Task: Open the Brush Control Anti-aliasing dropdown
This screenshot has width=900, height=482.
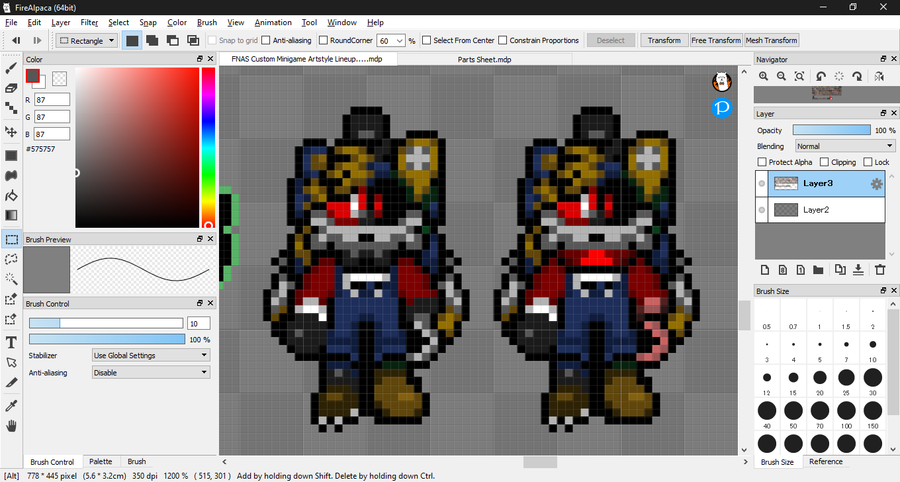Action: (x=151, y=372)
